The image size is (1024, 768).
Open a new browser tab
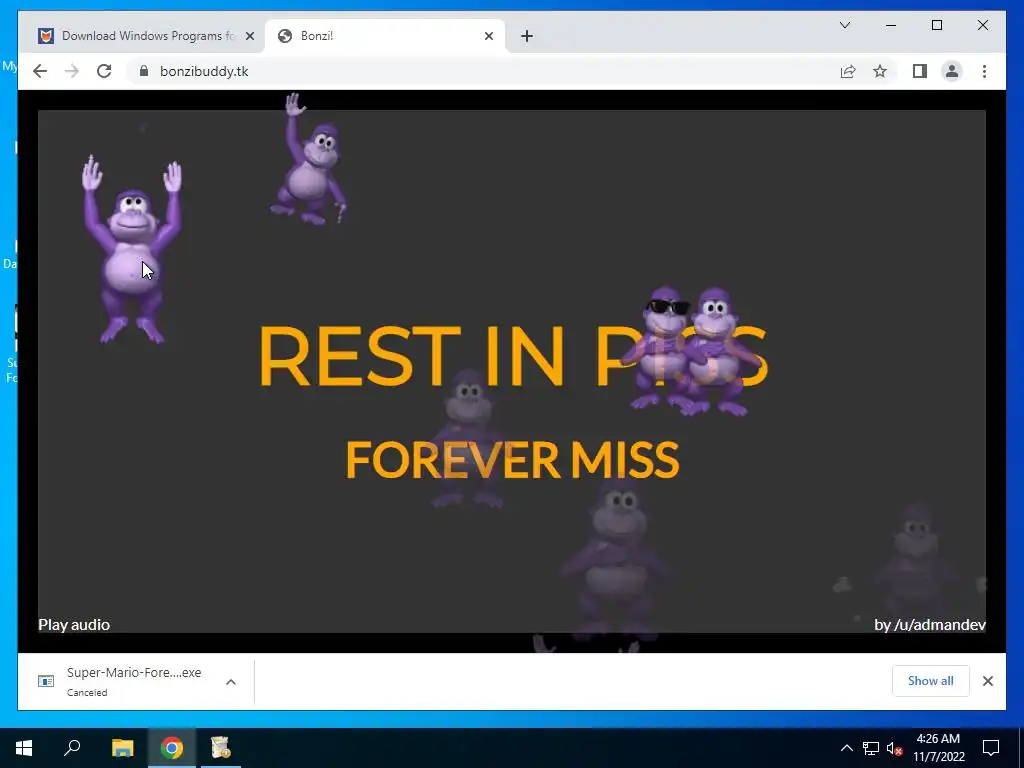[x=527, y=36]
